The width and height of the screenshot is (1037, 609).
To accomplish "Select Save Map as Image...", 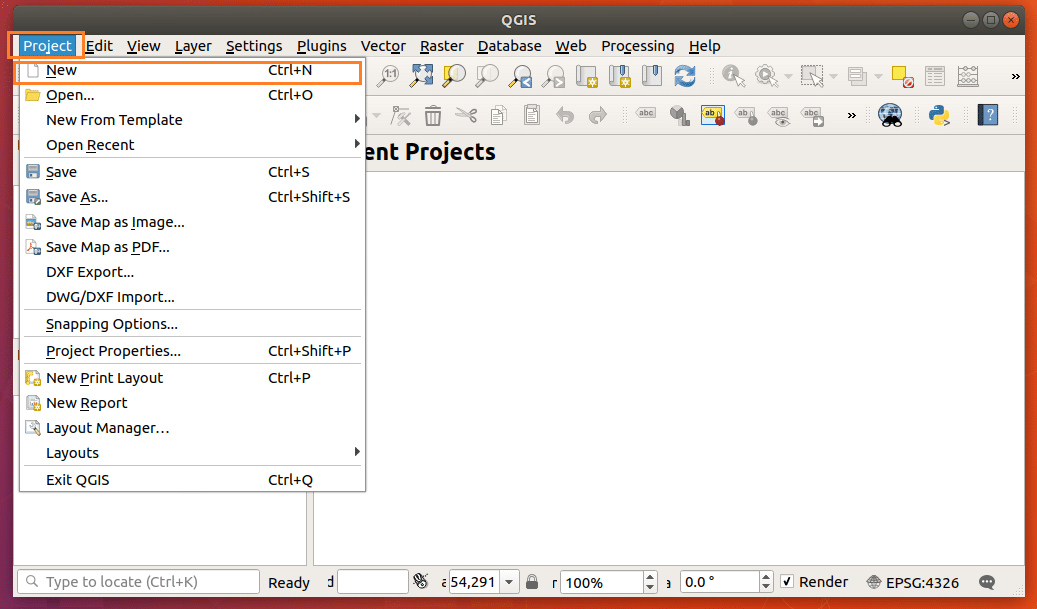I will click(x=192, y=222).
